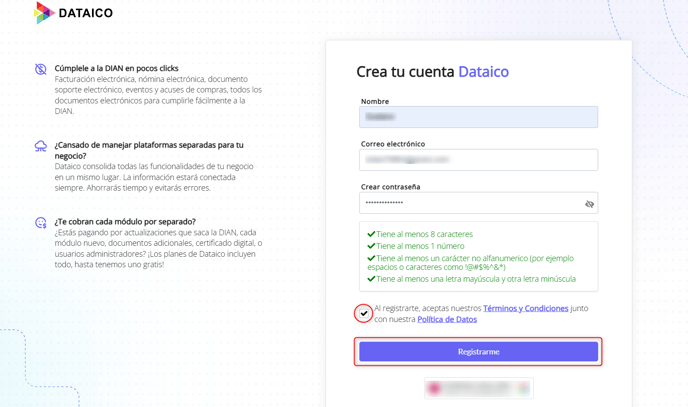Click the Dataico logo icon

click(x=44, y=13)
